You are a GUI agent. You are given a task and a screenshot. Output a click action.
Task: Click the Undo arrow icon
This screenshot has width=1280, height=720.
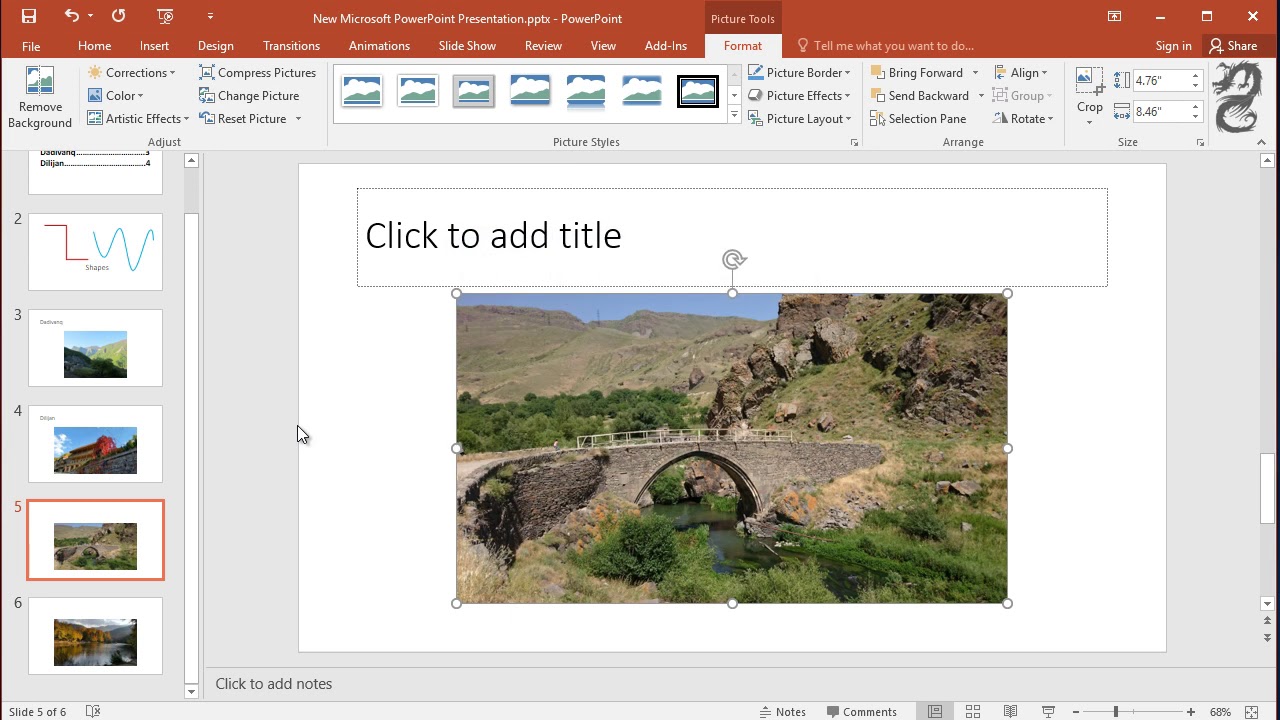71,16
